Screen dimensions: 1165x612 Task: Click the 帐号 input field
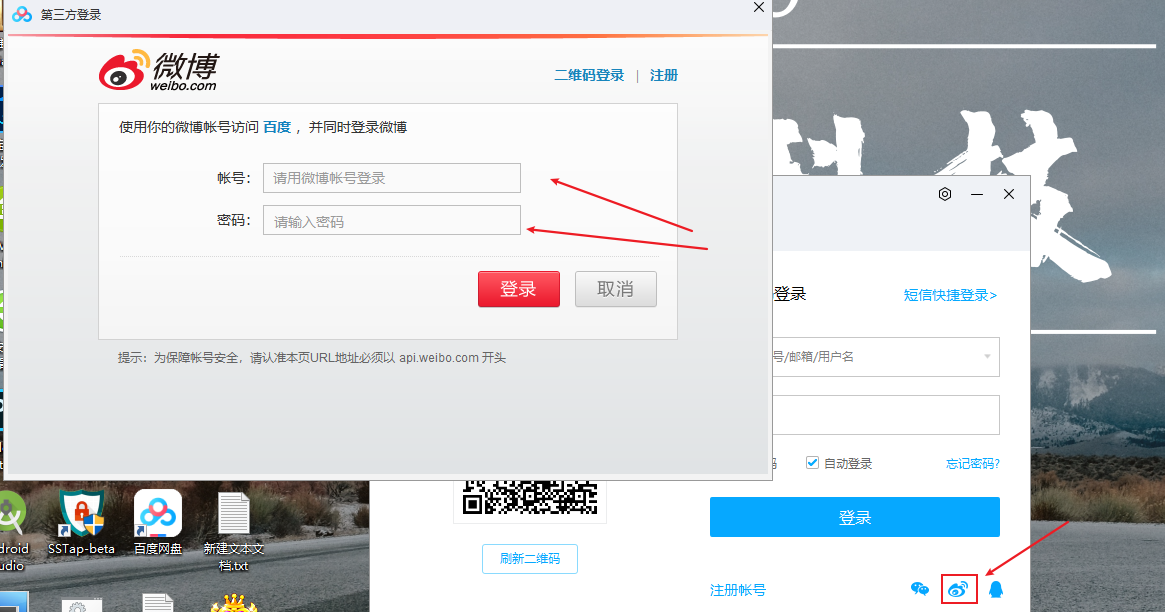pyautogui.click(x=391, y=178)
